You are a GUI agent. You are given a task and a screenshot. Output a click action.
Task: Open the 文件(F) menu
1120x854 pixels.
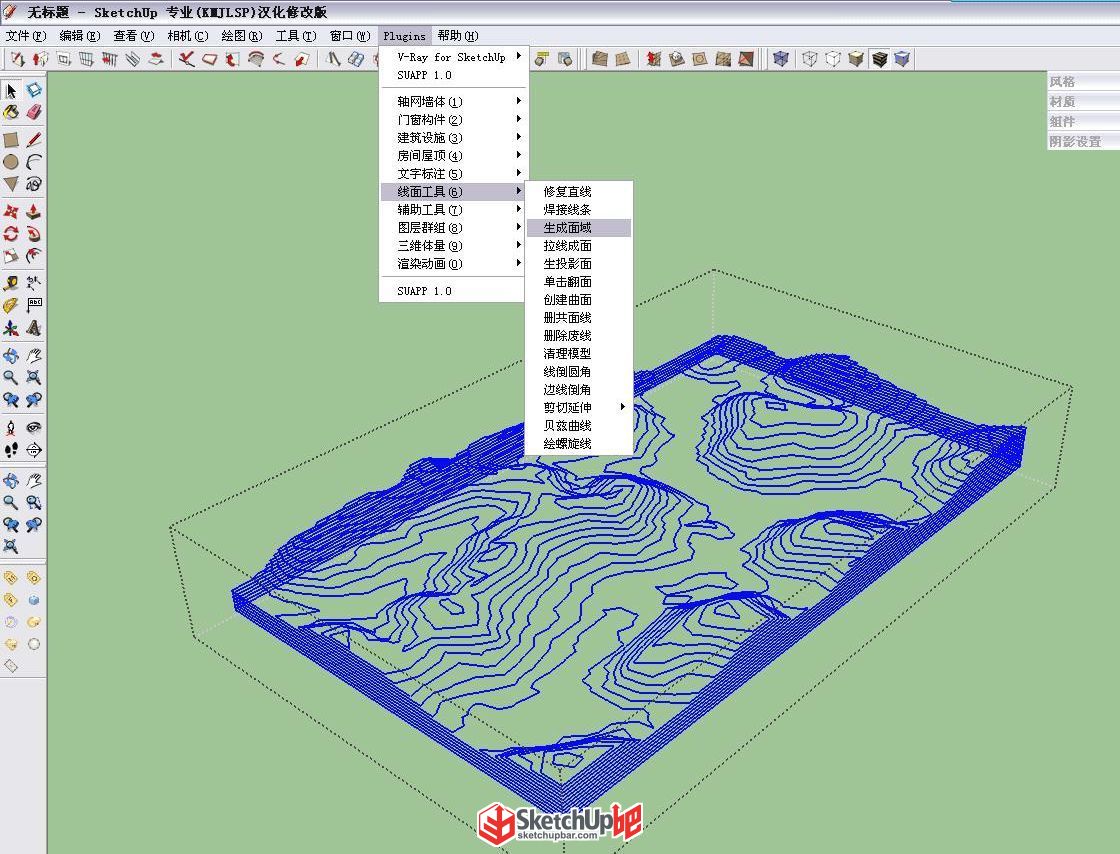point(26,36)
